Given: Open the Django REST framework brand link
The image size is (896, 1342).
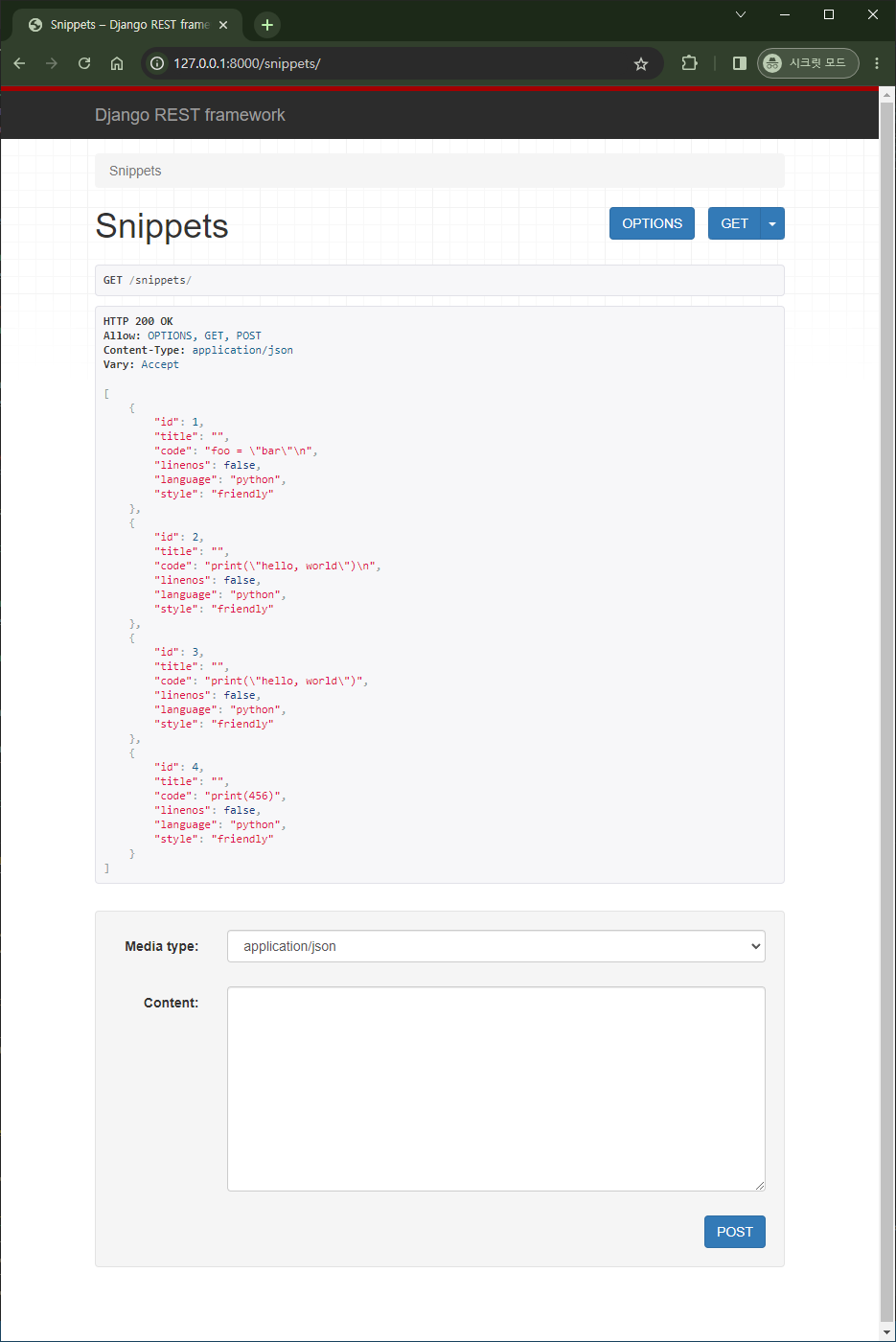Looking at the screenshot, I should click(x=190, y=115).
